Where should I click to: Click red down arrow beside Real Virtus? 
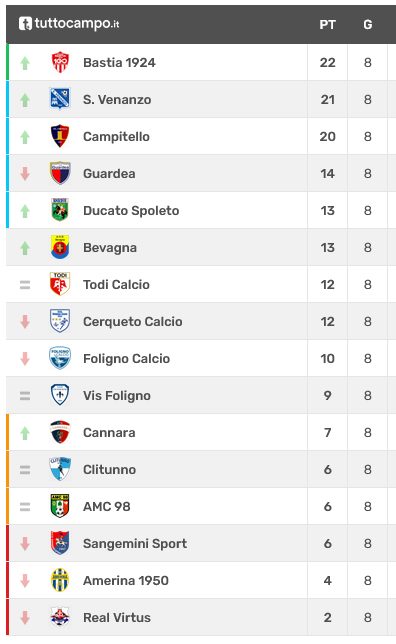25,617
